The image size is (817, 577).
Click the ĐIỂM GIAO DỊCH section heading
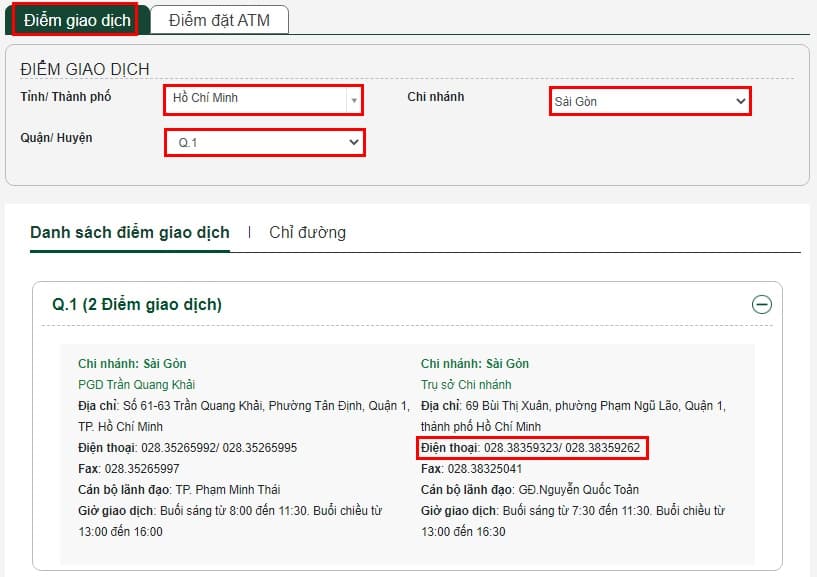point(85,69)
